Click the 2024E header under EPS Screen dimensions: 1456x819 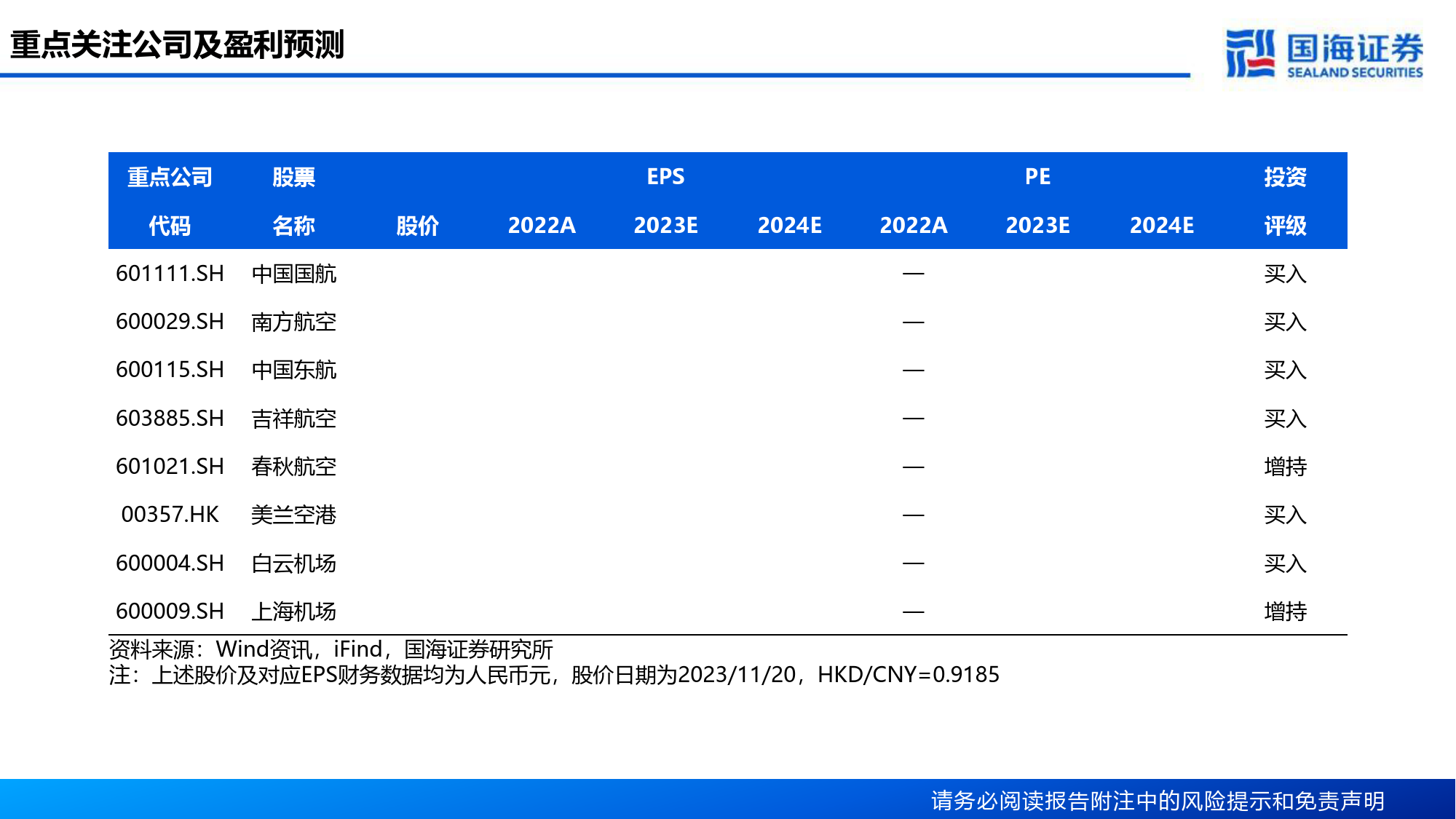point(790,226)
